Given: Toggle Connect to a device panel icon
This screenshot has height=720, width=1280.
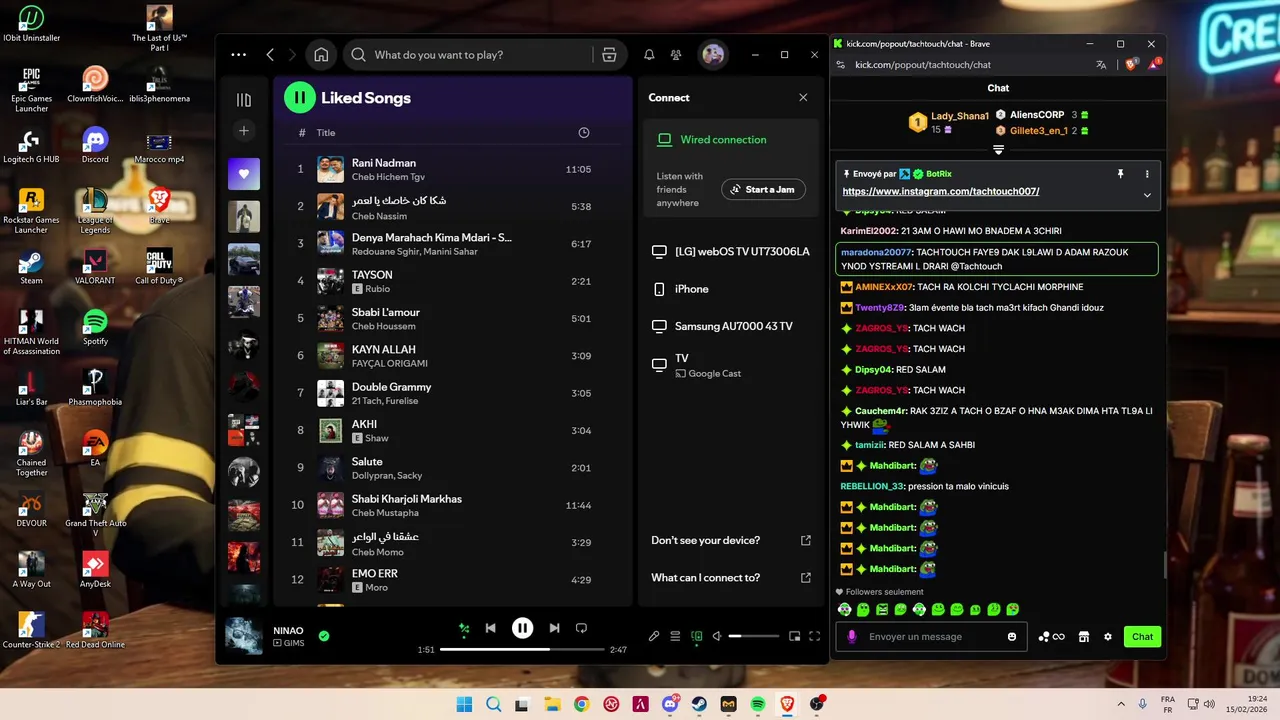Looking at the screenshot, I should click(697, 636).
